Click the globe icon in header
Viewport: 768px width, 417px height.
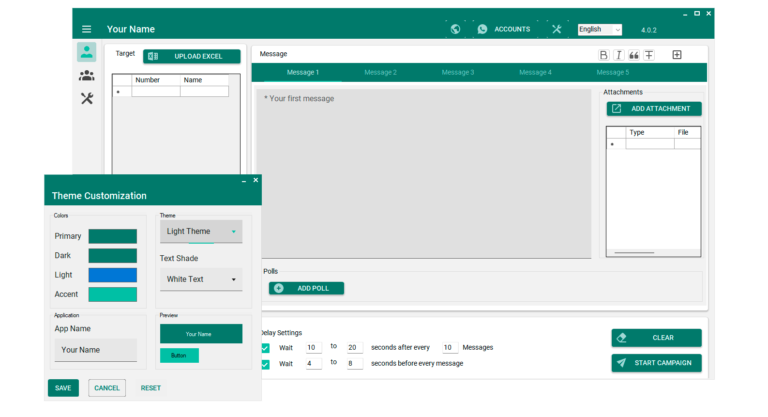point(455,29)
